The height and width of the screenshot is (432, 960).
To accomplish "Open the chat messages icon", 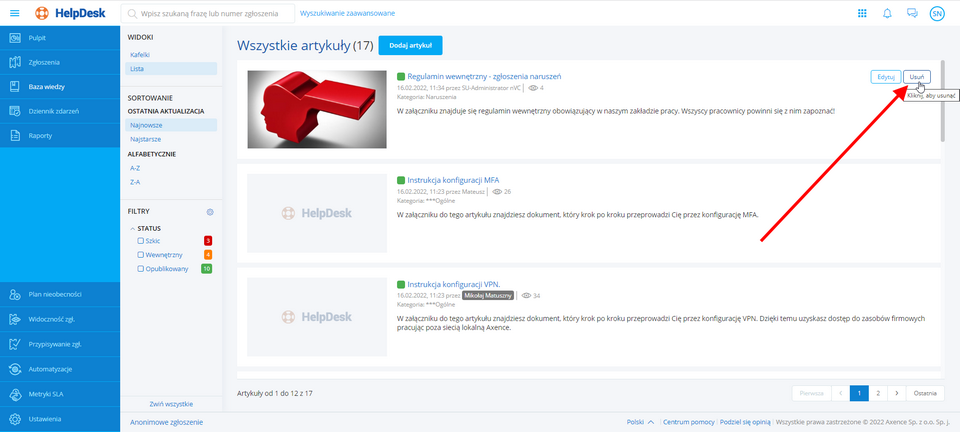I will click(912, 13).
